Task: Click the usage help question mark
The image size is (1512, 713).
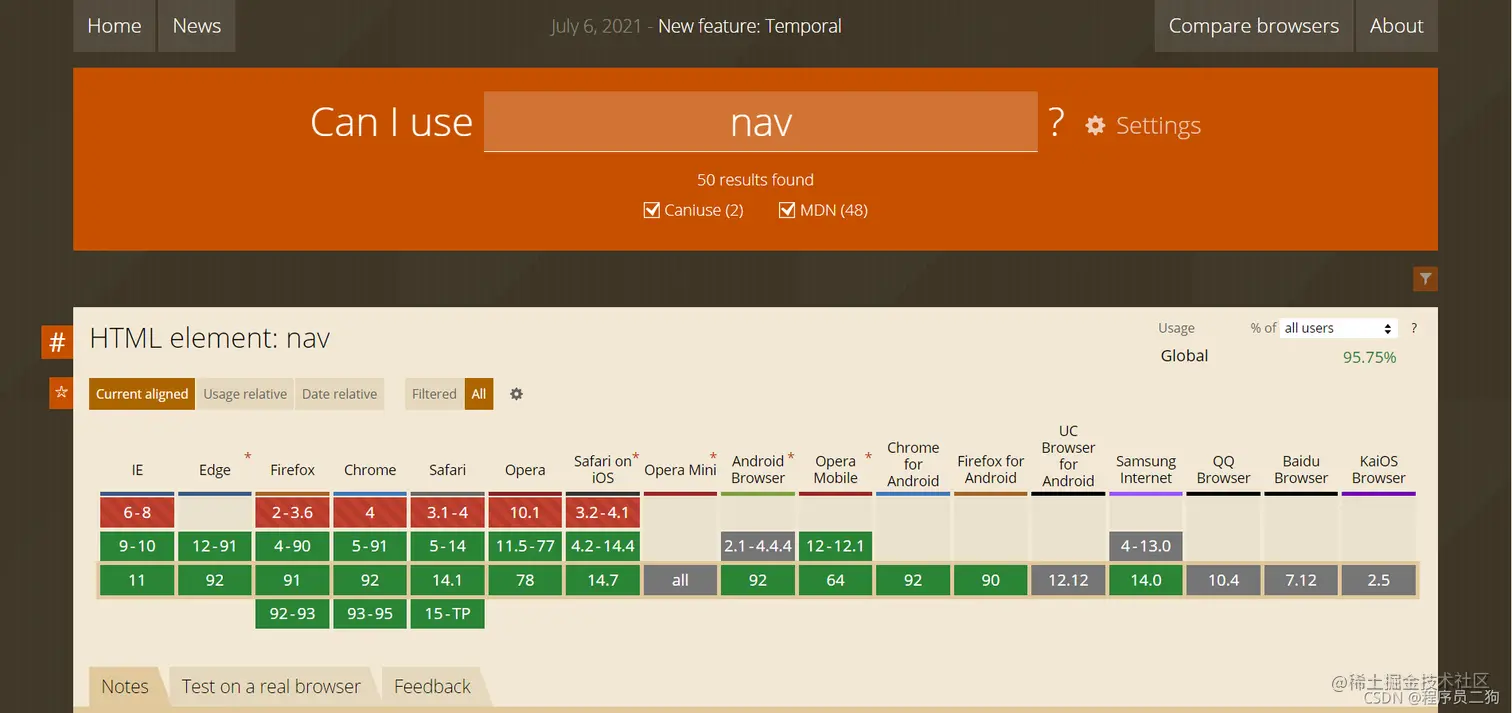Action: pyautogui.click(x=1413, y=328)
